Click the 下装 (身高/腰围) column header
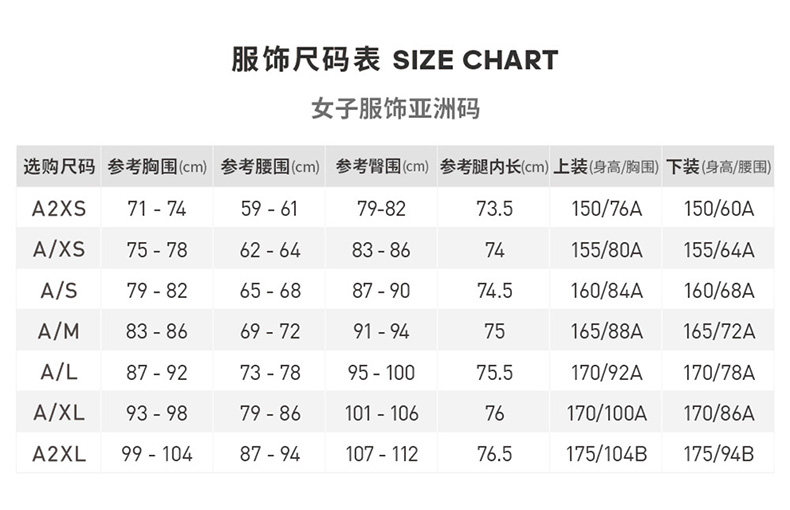The height and width of the screenshot is (510, 790). tap(718, 167)
